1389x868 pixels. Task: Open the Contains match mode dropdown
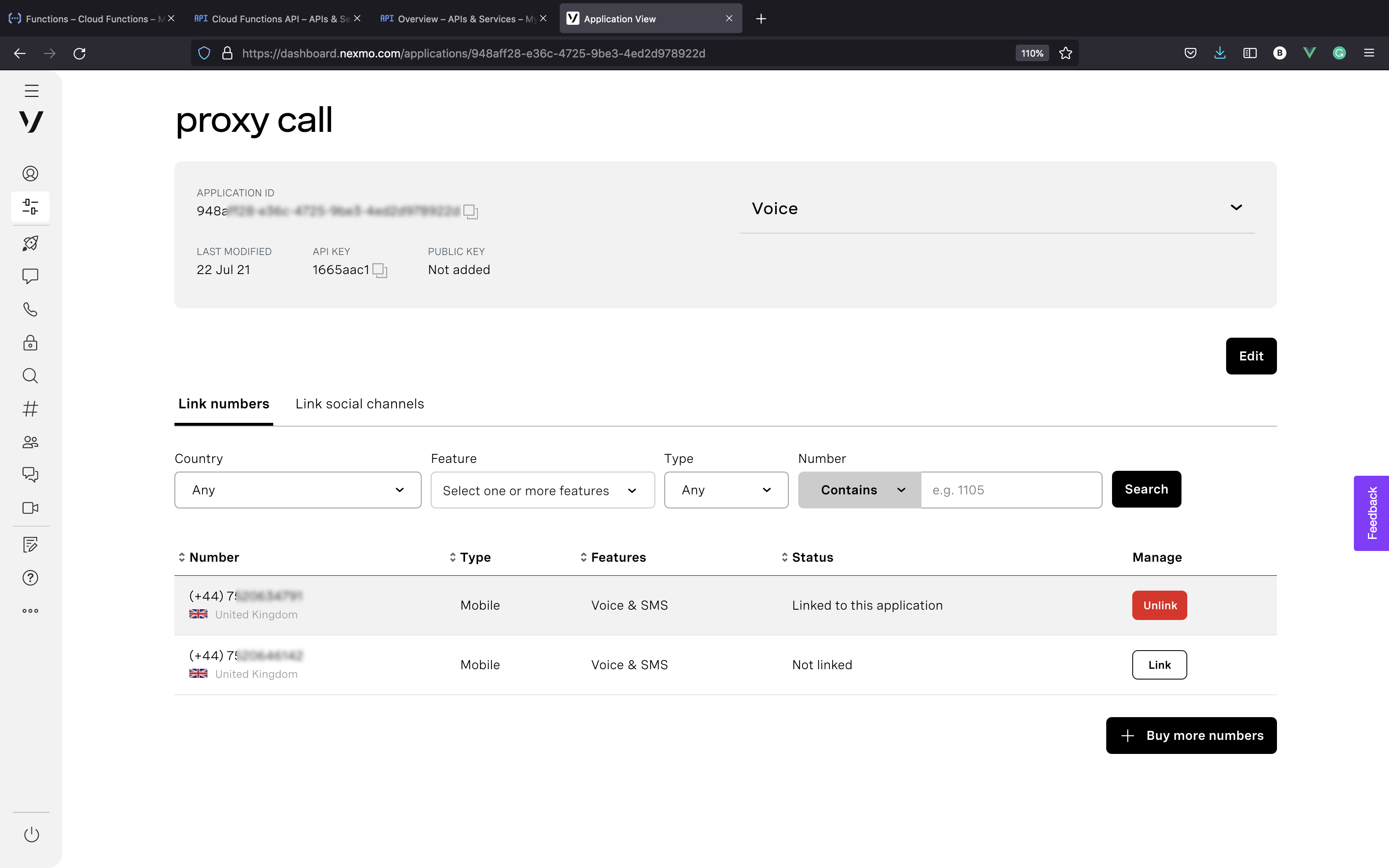click(859, 490)
